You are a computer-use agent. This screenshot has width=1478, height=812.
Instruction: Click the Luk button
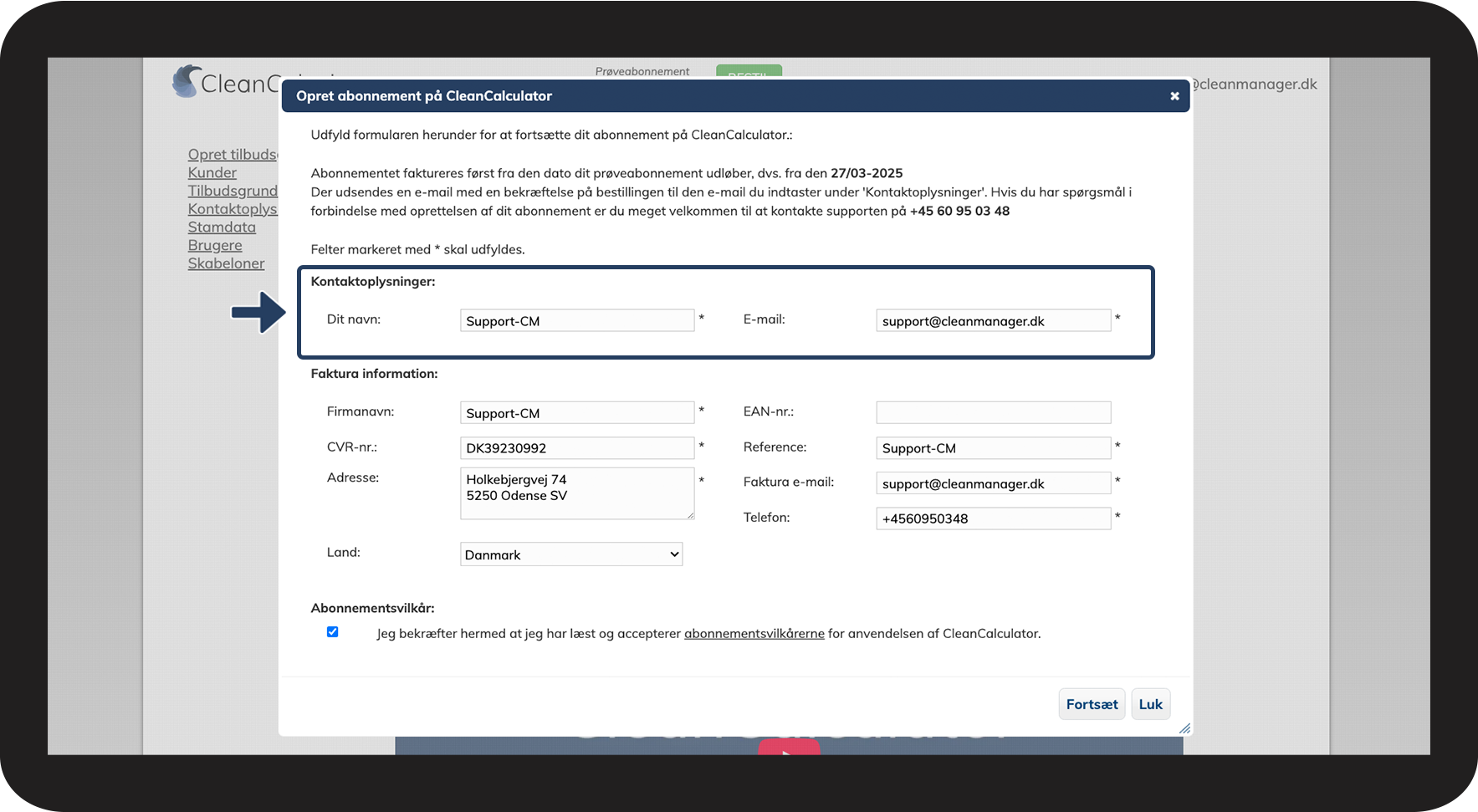tap(1151, 704)
